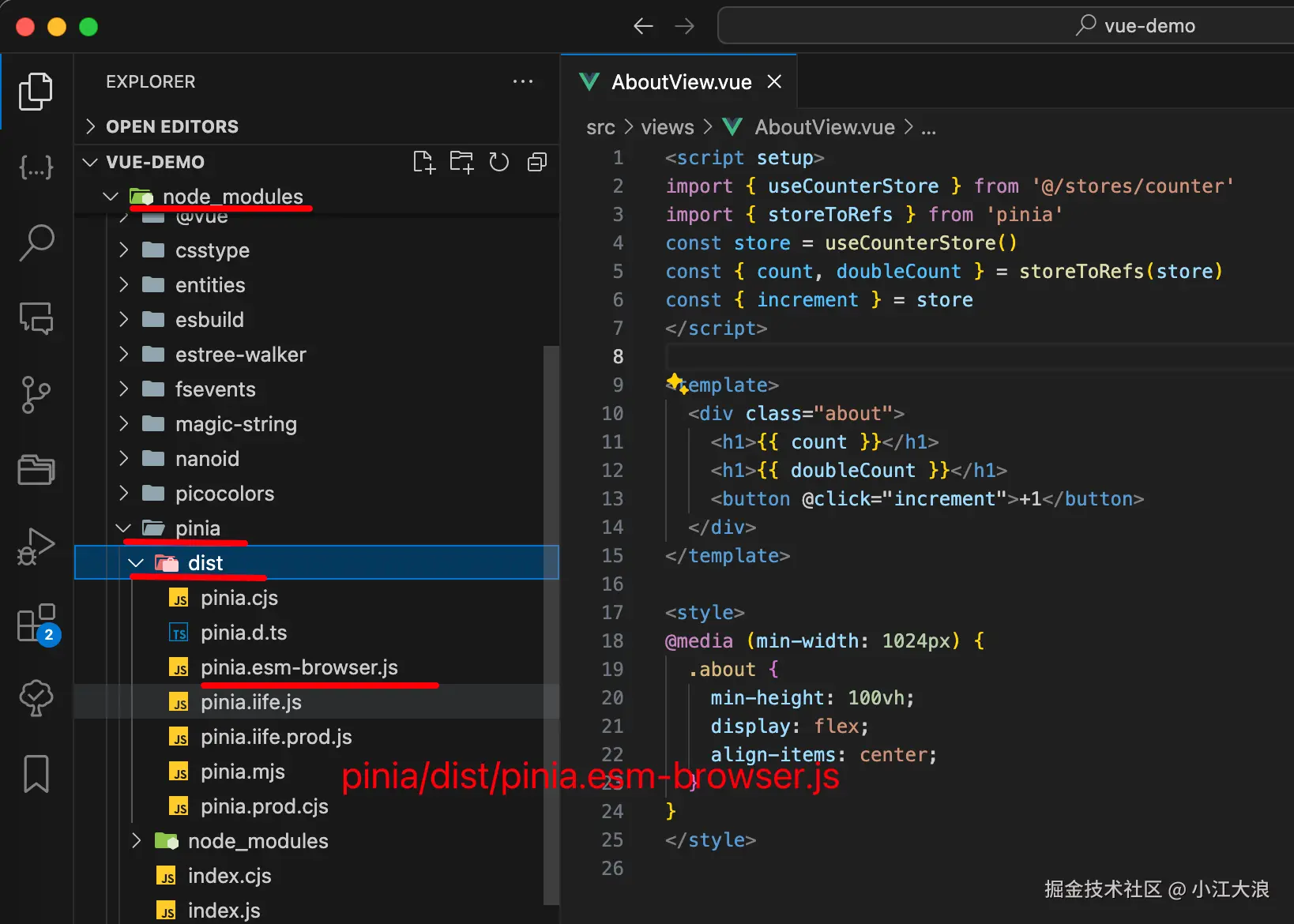Open Explorer more actions ellipsis menu
This screenshot has width=1294, height=924.
(523, 81)
